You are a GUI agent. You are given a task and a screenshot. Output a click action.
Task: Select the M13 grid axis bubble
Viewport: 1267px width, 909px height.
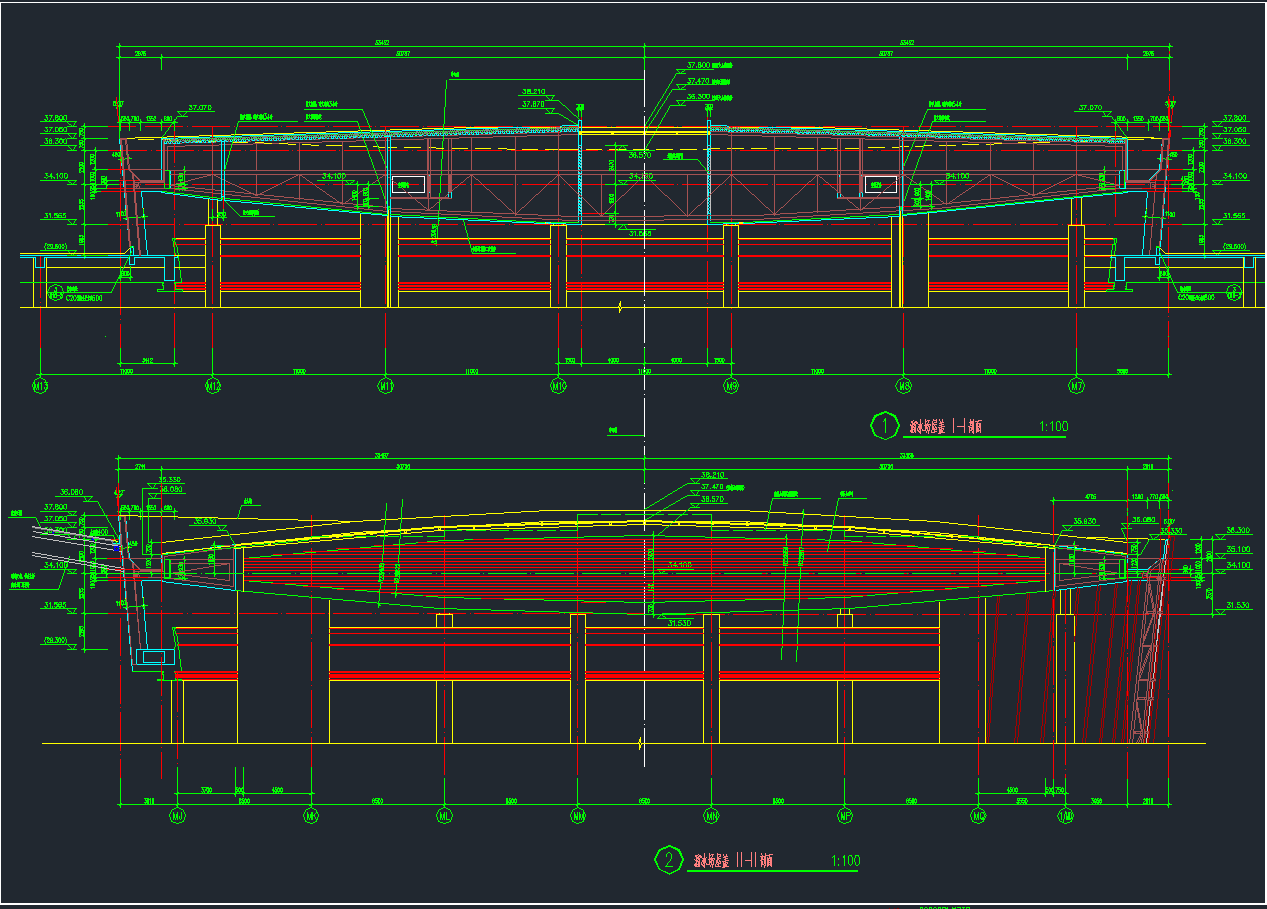(x=40, y=385)
